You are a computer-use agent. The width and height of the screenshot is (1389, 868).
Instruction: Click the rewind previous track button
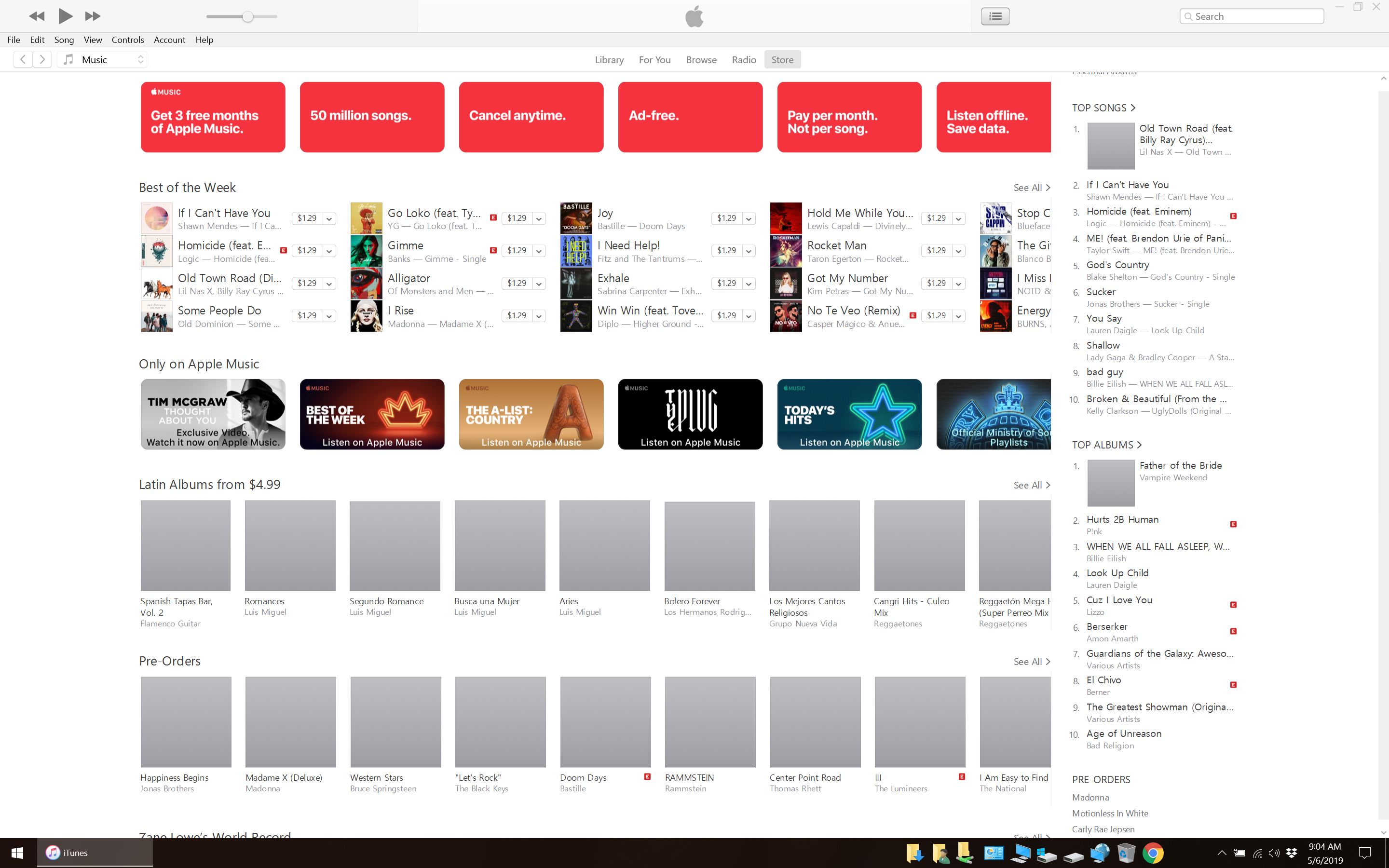click(x=37, y=16)
